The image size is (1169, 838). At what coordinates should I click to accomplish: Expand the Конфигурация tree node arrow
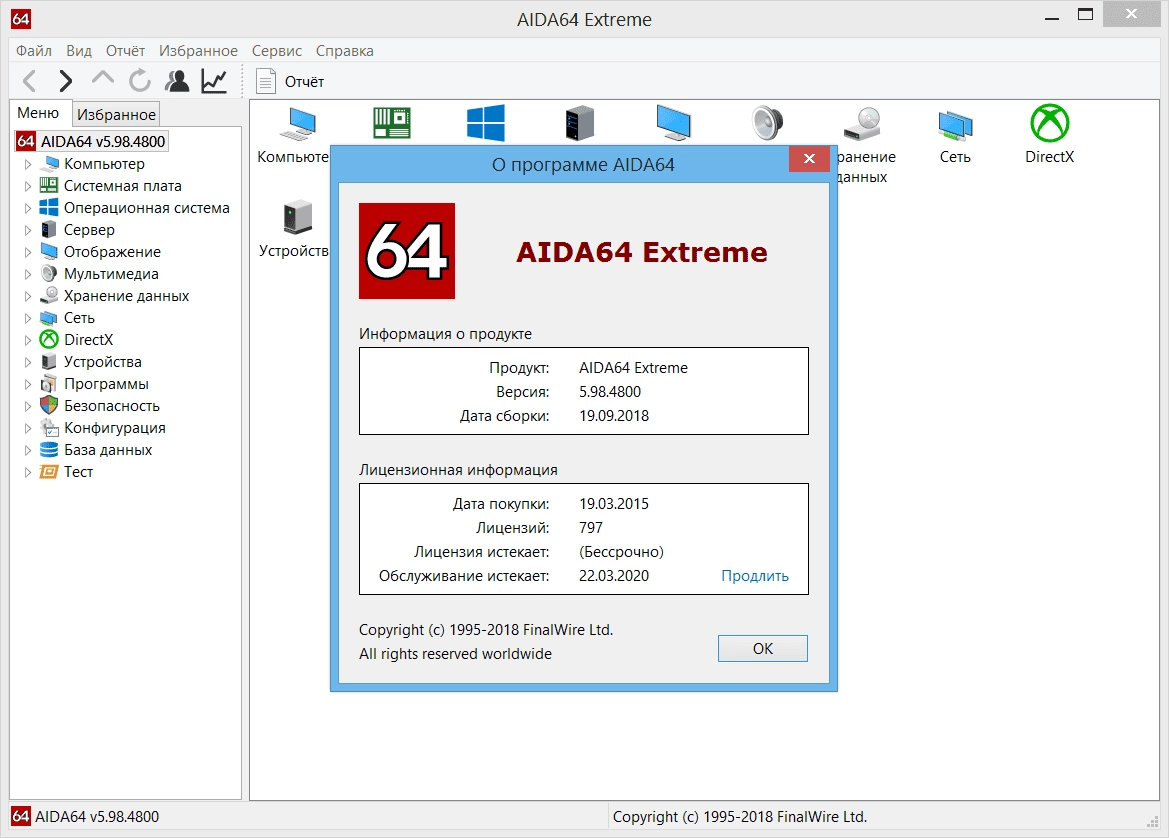pyautogui.click(x=28, y=428)
